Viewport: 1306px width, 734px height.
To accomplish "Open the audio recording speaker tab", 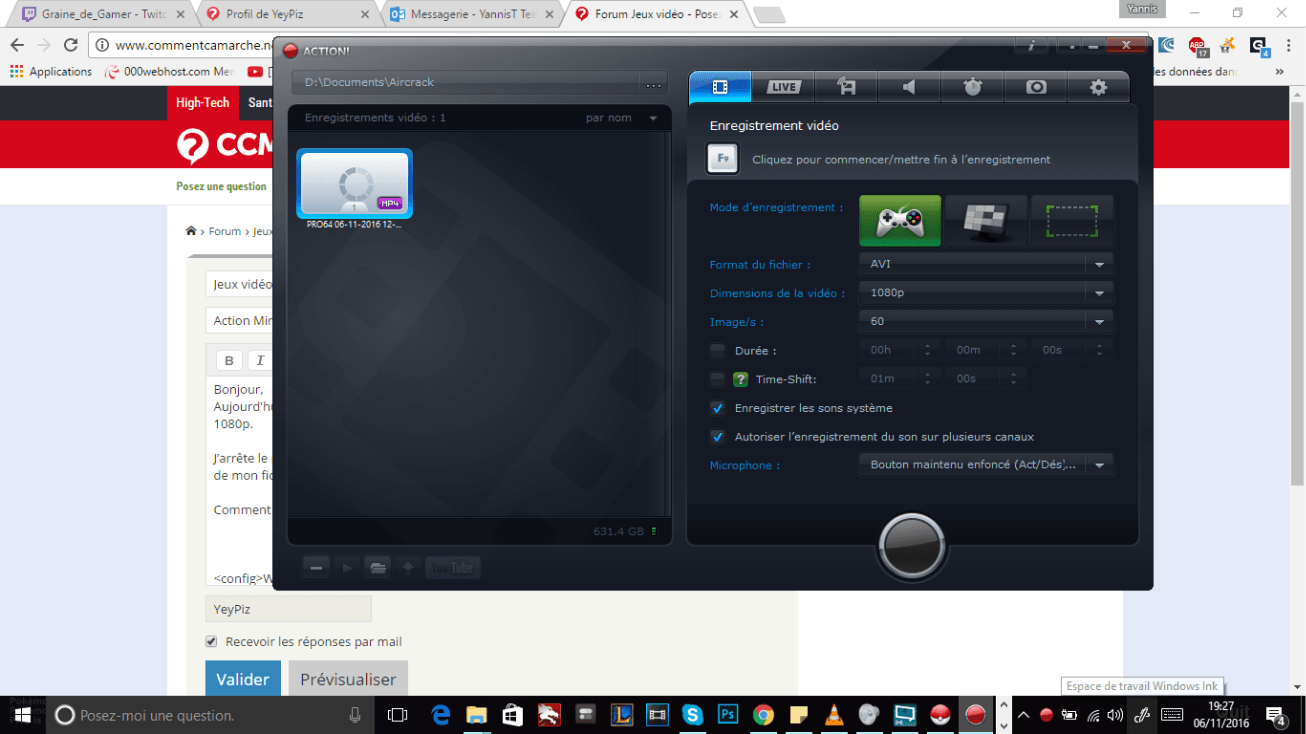I will [x=909, y=87].
